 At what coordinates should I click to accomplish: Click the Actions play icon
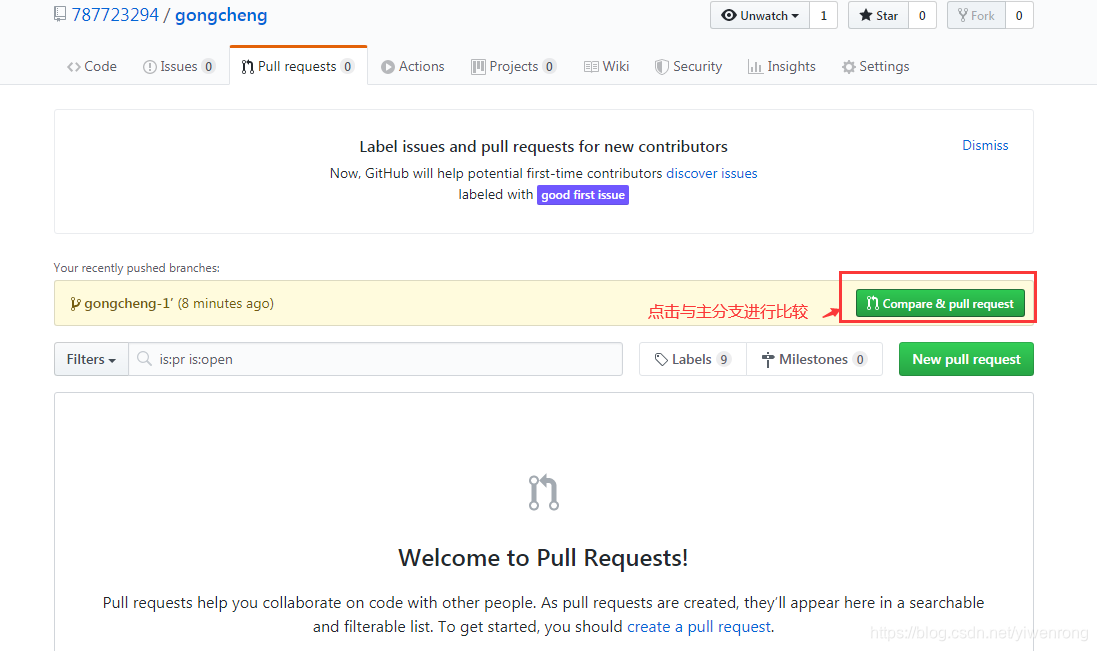click(388, 67)
